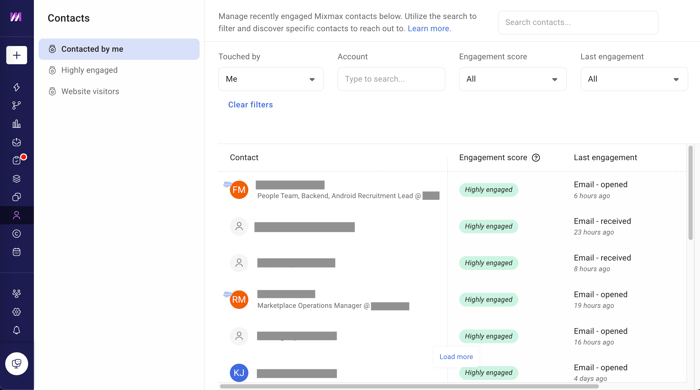Open the circled C sidebar icon
The width and height of the screenshot is (700, 390).
pyautogui.click(x=17, y=234)
